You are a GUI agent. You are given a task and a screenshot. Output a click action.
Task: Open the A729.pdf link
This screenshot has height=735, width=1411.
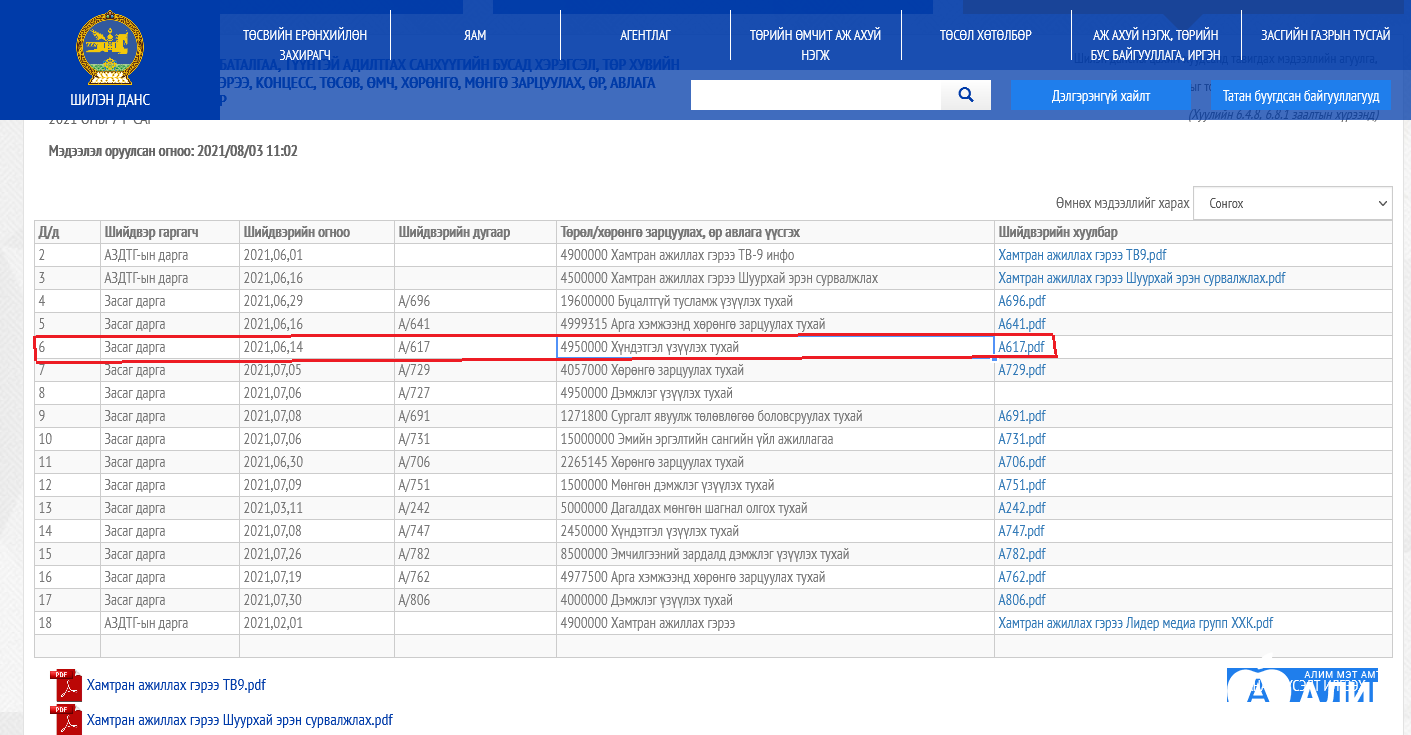click(x=1021, y=370)
